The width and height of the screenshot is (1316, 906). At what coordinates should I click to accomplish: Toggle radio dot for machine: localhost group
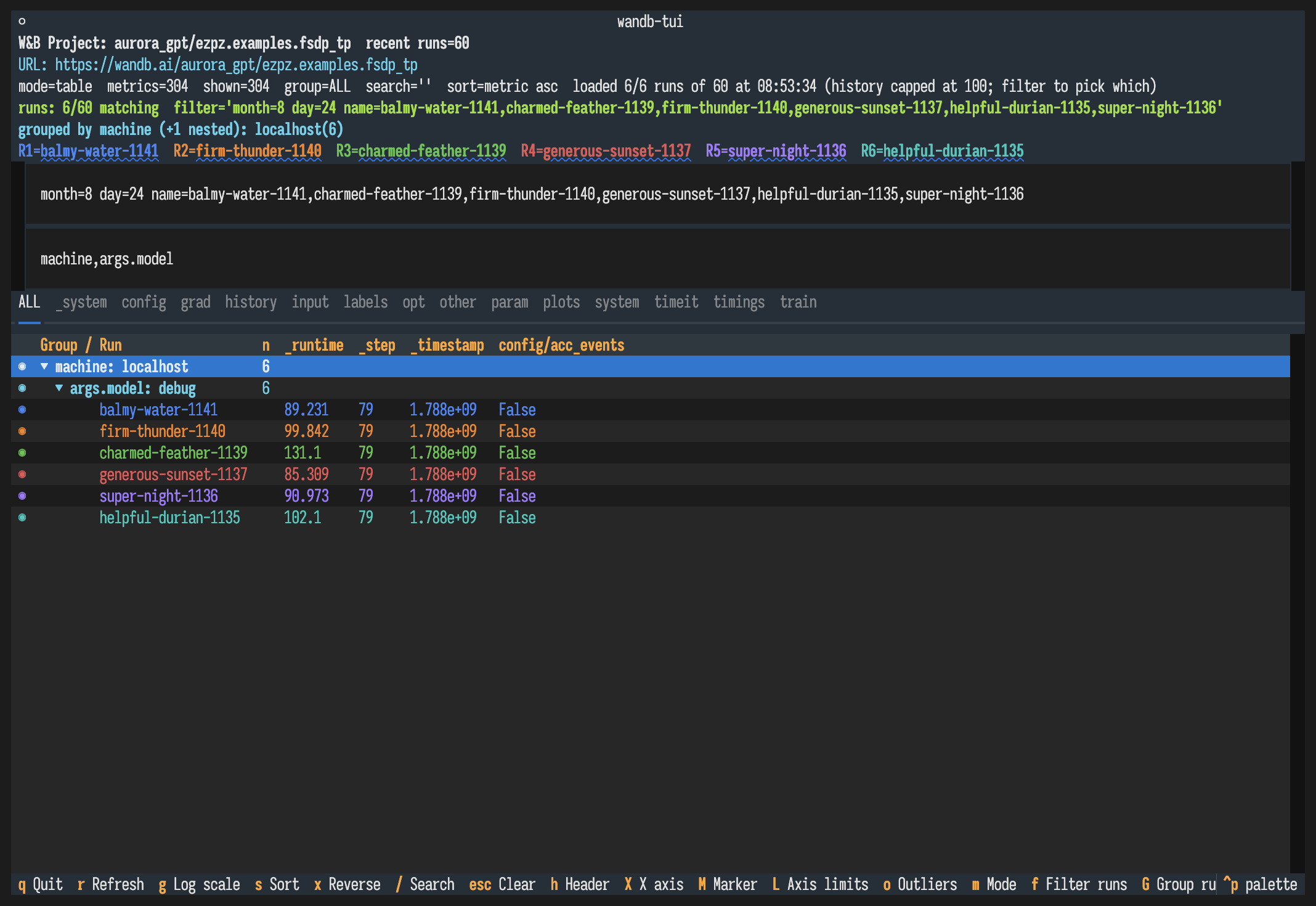click(22, 367)
